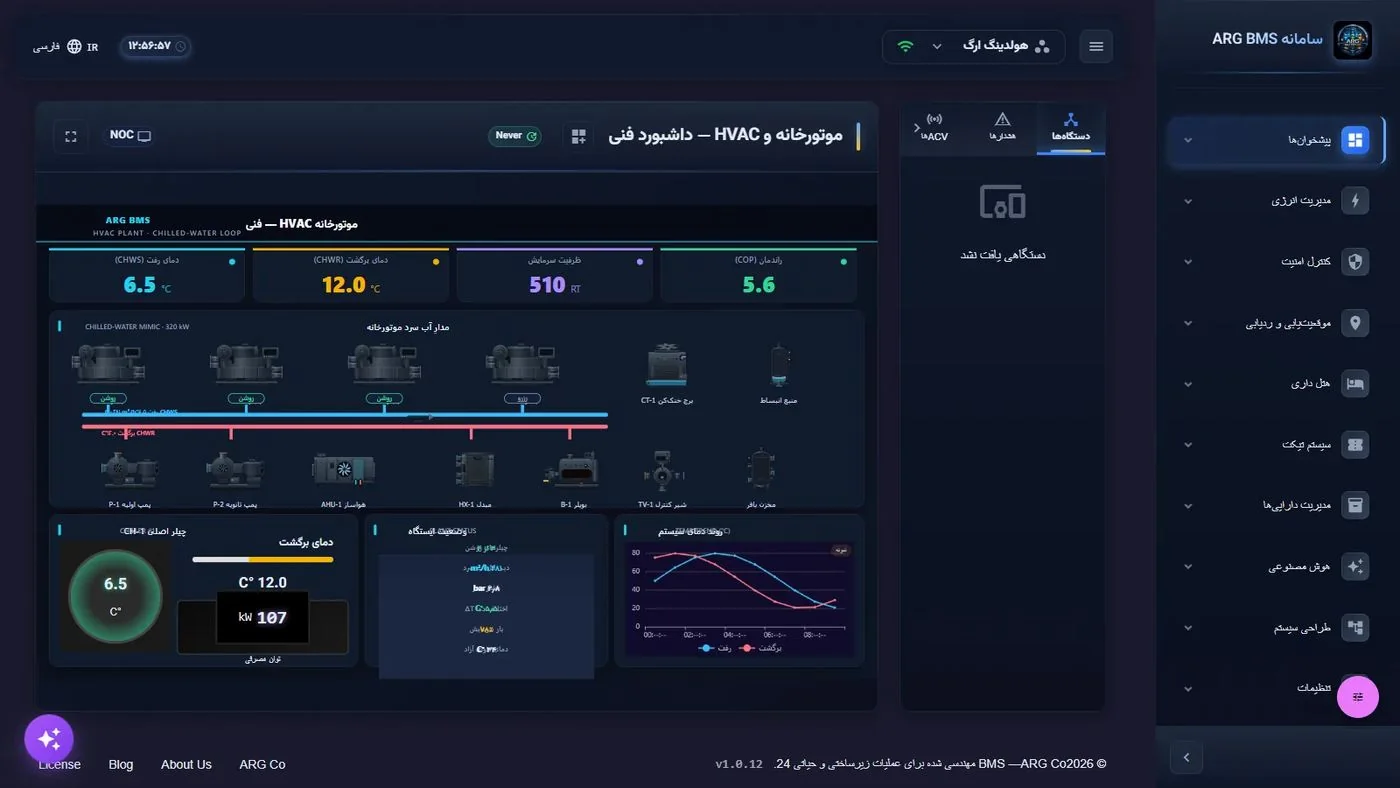Open the License footer link

click(59, 764)
